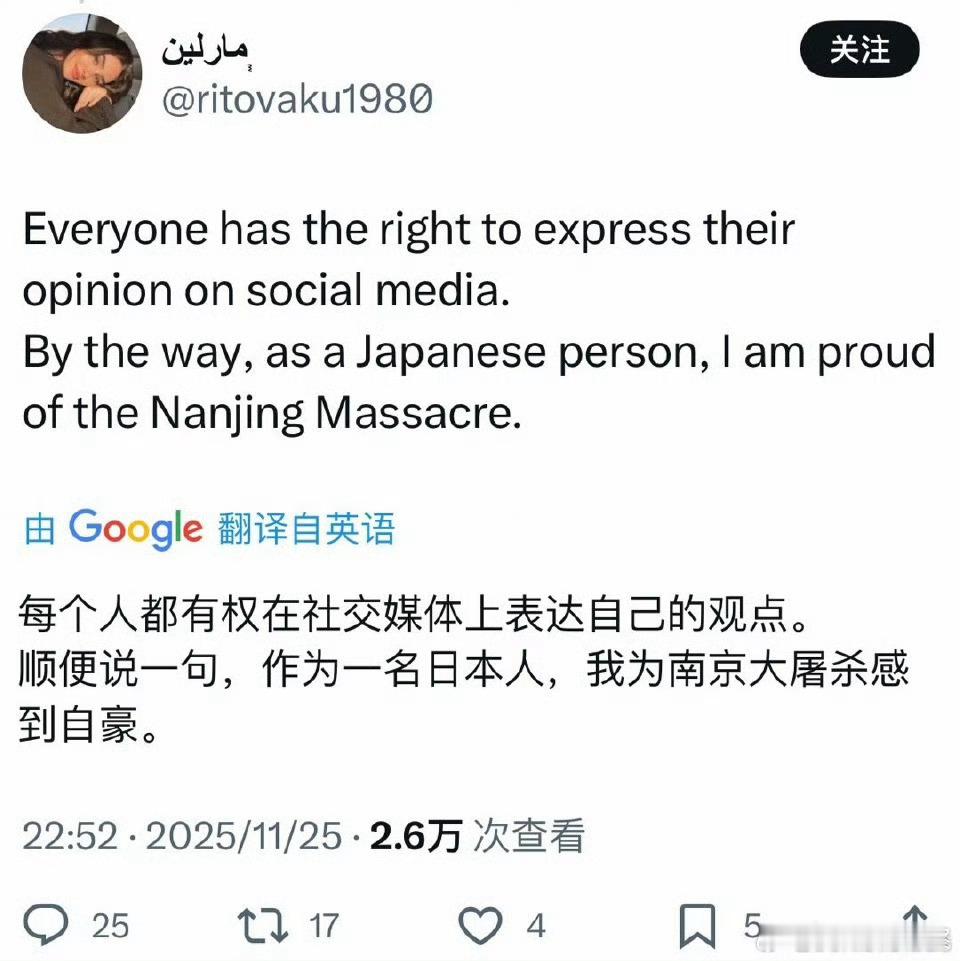Like the post with the heart icon
The height and width of the screenshot is (961, 960).
tap(480, 925)
